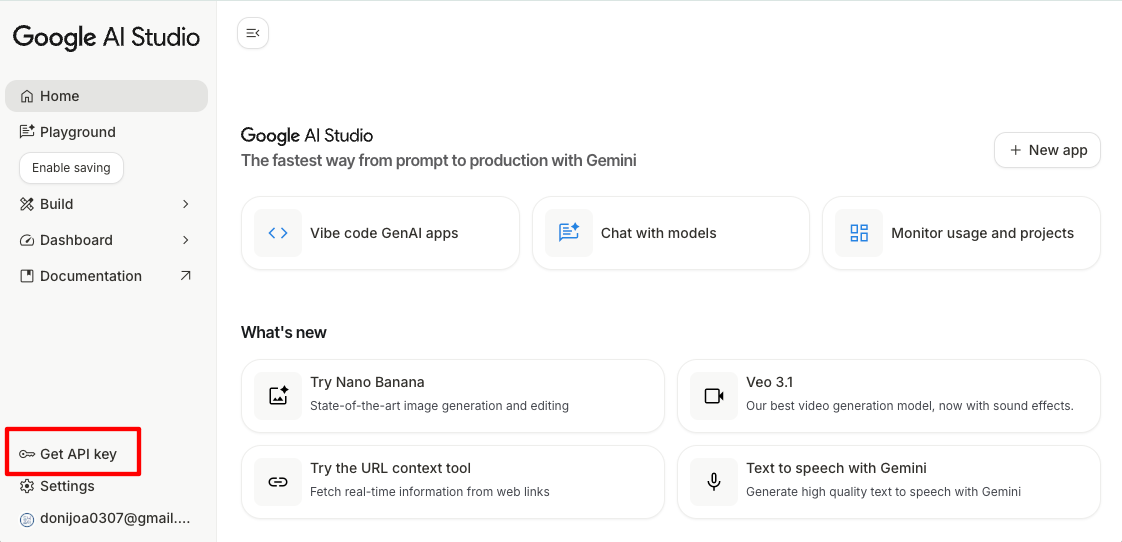Collapse the sidebar with the menu toggle icon
Screen dimensions: 1122x542
(253, 33)
